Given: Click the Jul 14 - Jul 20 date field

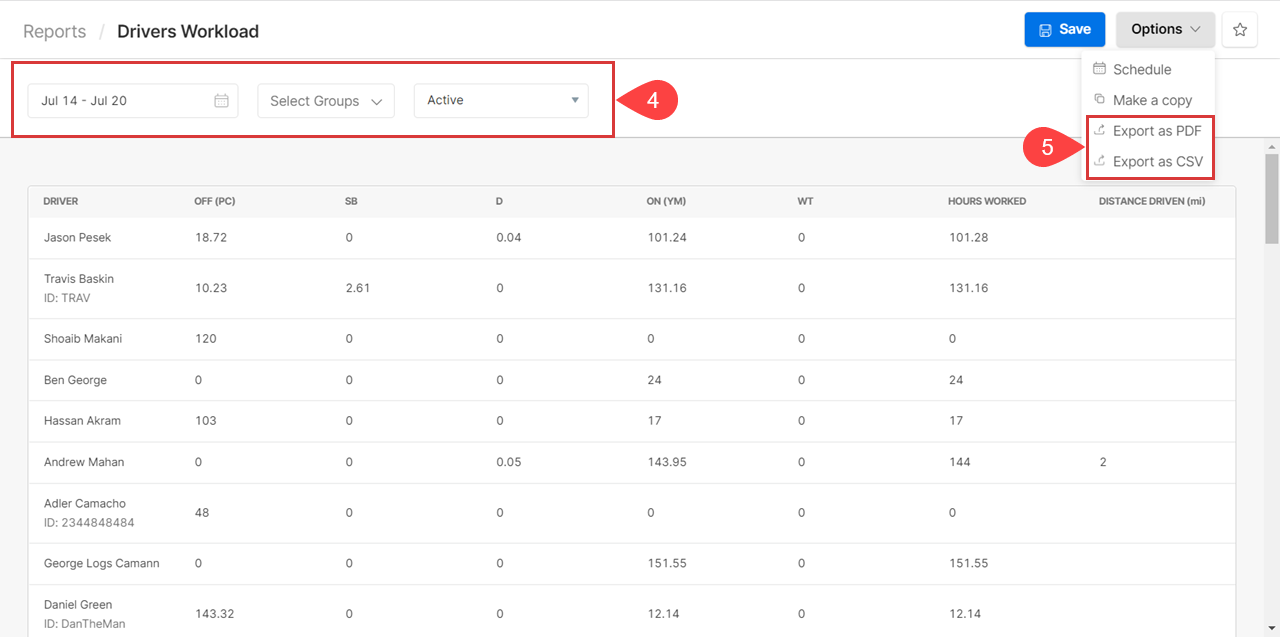Looking at the screenshot, I should (120, 101).
